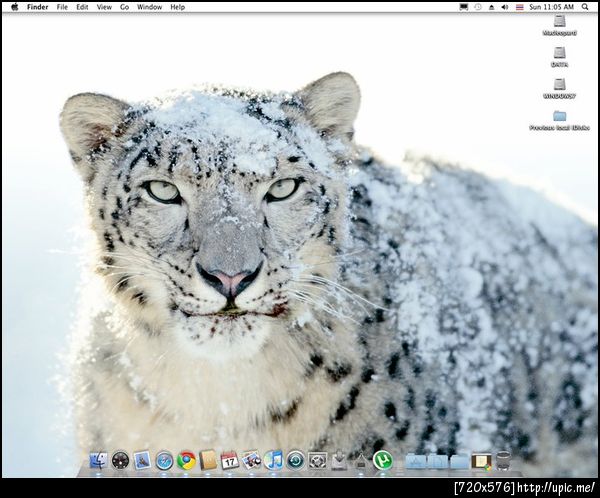The height and width of the screenshot is (498, 600).
Task: Open the Mail stamp icon in Dock
Action: pyautogui.click(x=142, y=460)
